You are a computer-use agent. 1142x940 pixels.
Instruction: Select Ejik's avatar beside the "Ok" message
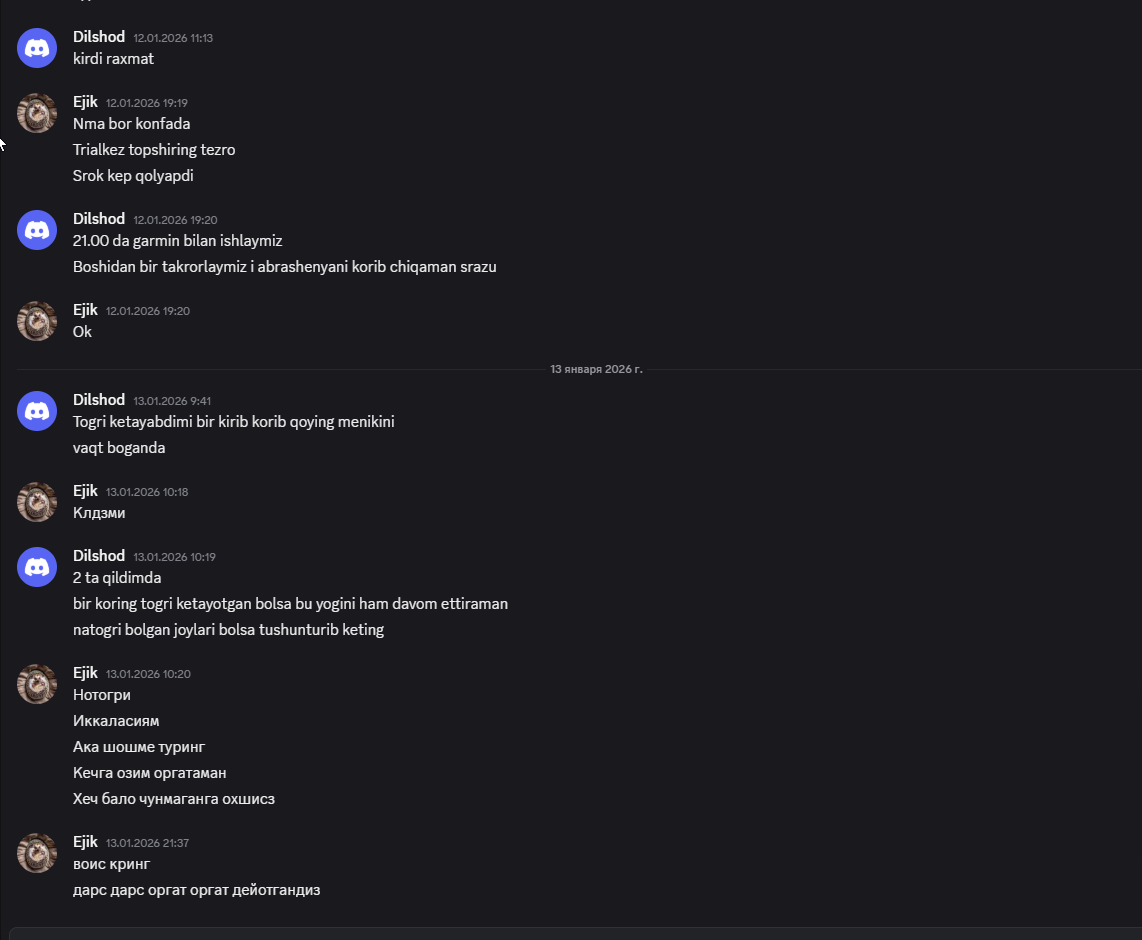[37, 321]
